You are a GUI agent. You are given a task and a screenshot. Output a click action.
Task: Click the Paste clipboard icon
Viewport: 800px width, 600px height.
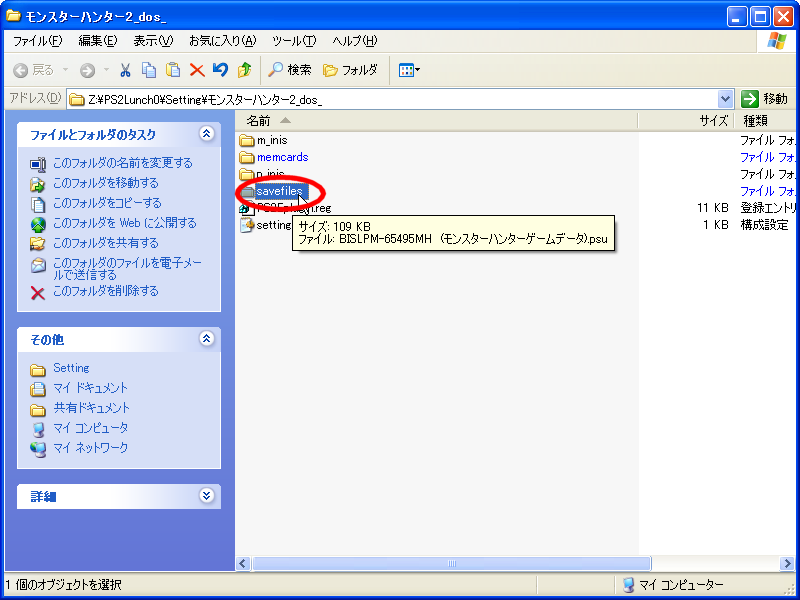pyautogui.click(x=173, y=70)
